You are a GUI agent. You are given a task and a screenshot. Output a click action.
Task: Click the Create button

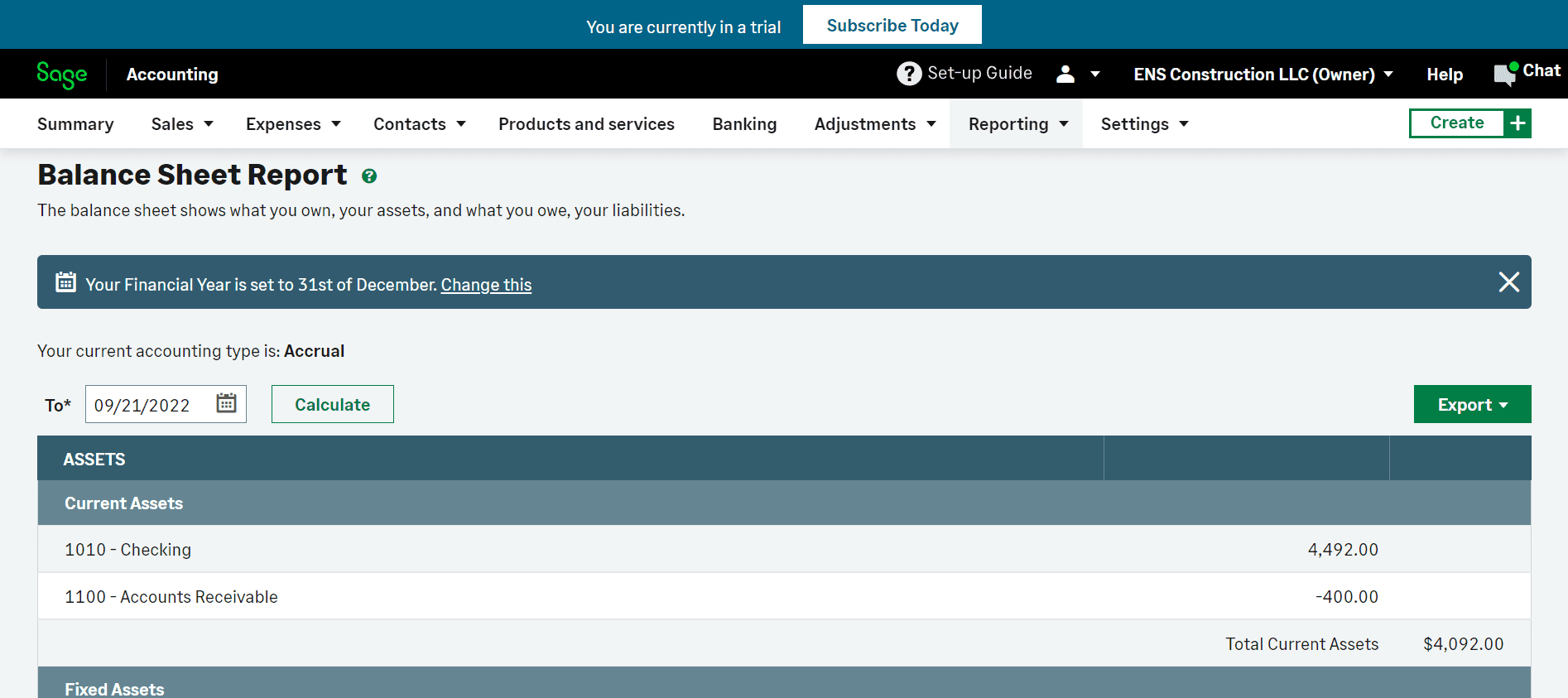pyautogui.click(x=1457, y=123)
